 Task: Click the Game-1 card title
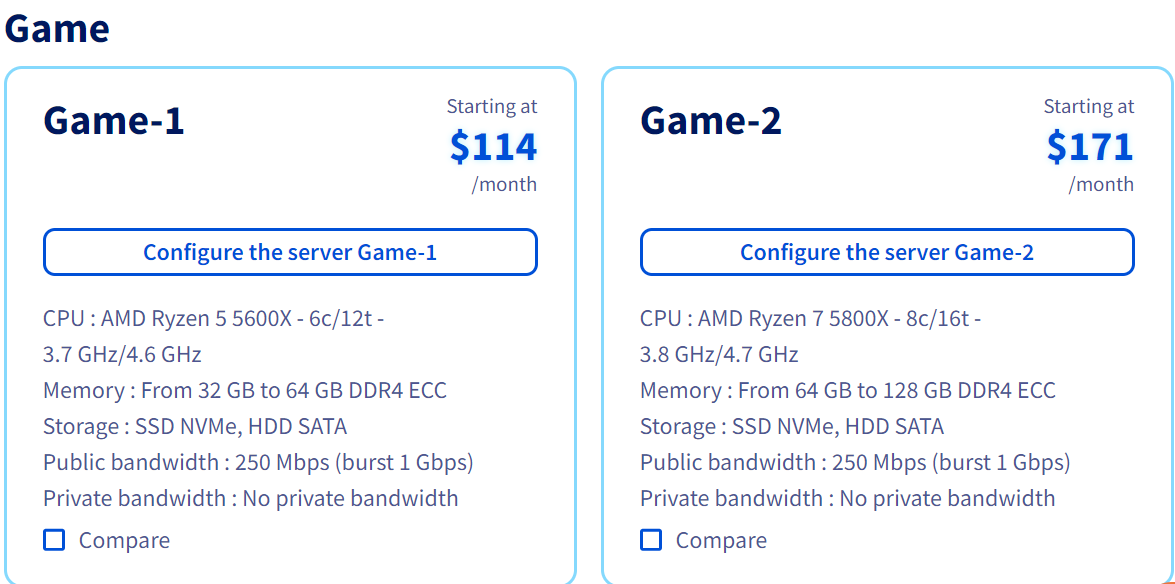pos(114,121)
